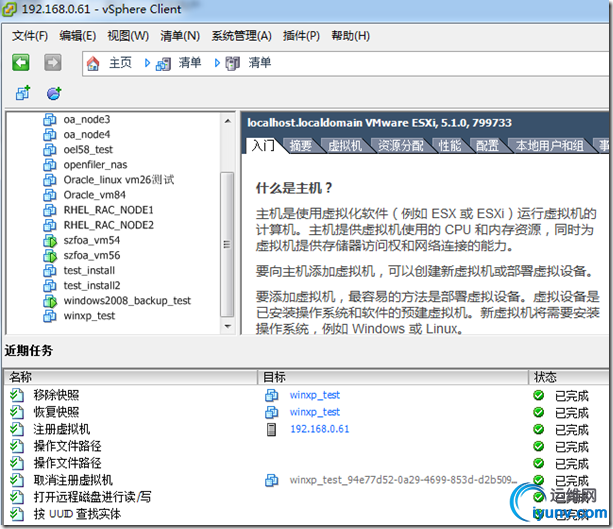Switch to the 入门 tab
The width and height of the screenshot is (613, 529).
click(x=263, y=145)
